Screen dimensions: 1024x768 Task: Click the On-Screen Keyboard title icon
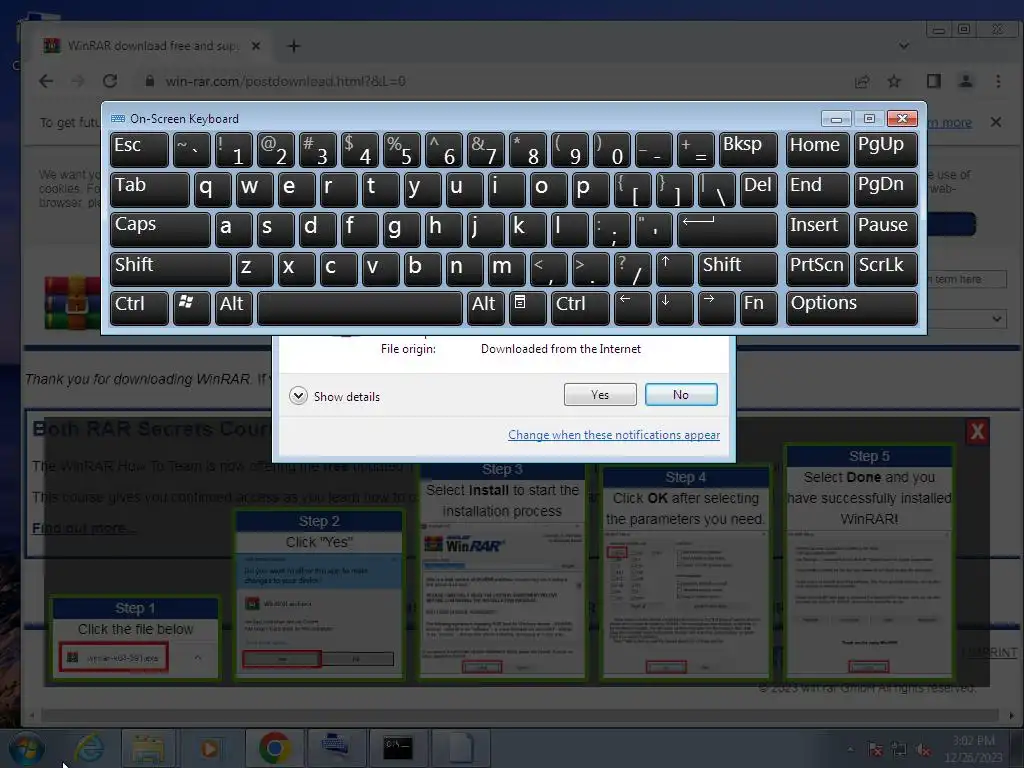[118, 118]
